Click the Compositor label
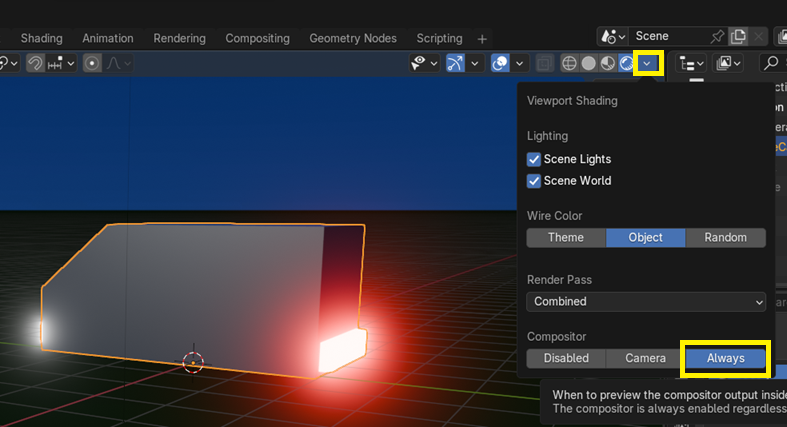This screenshot has width=787, height=427. (x=556, y=337)
